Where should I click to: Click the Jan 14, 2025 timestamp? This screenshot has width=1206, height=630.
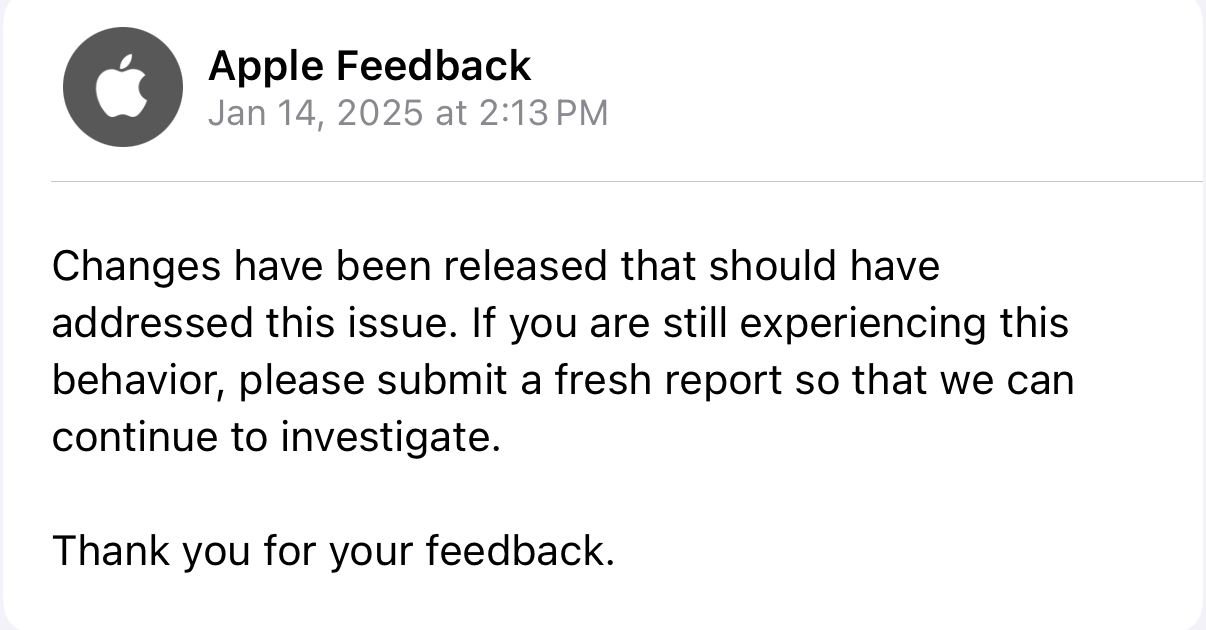(315, 113)
